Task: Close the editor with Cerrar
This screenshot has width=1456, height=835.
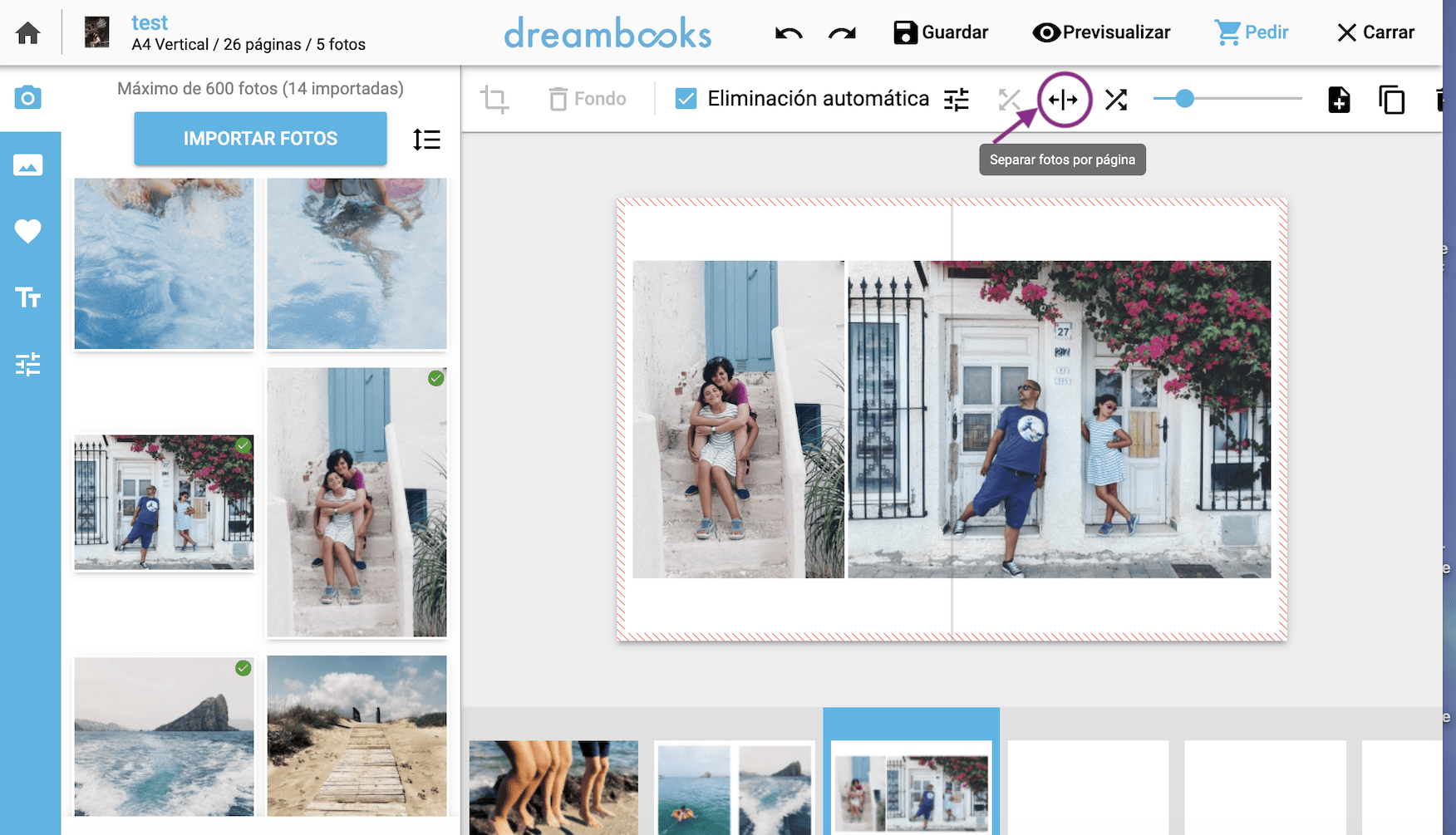Action: [x=1375, y=32]
